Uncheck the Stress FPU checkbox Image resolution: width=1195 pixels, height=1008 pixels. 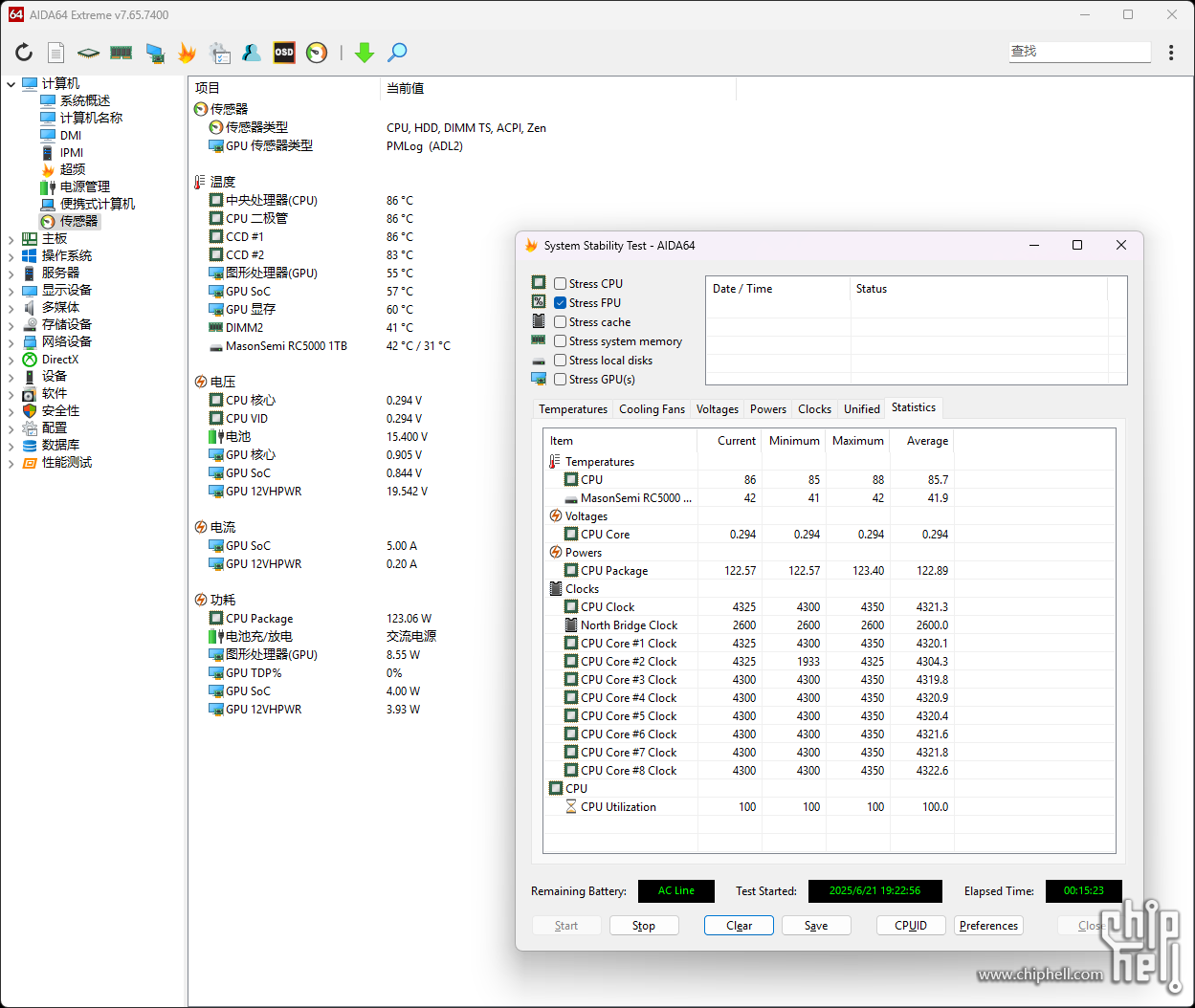[561, 303]
